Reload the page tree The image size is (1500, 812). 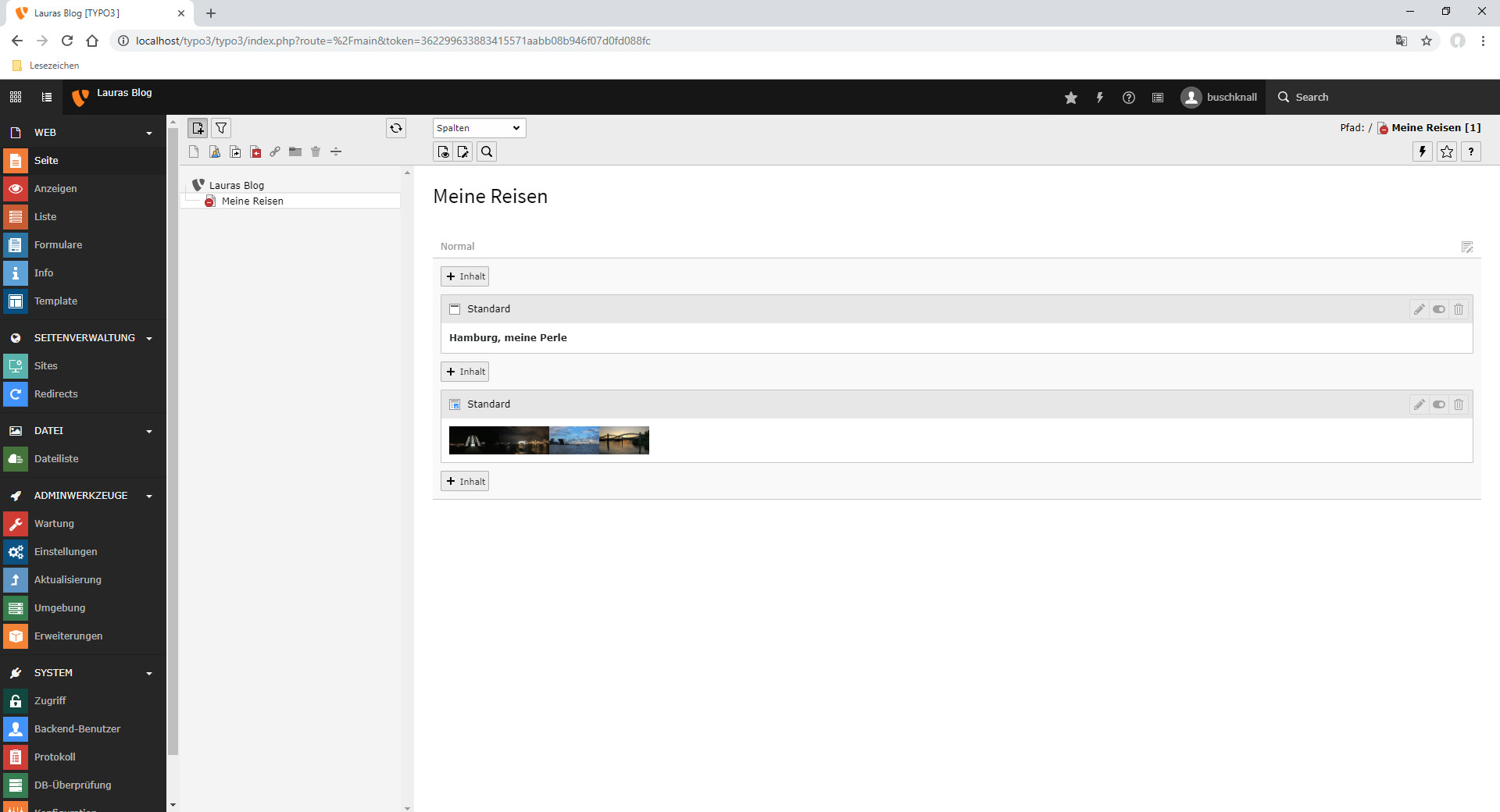point(396,128)
